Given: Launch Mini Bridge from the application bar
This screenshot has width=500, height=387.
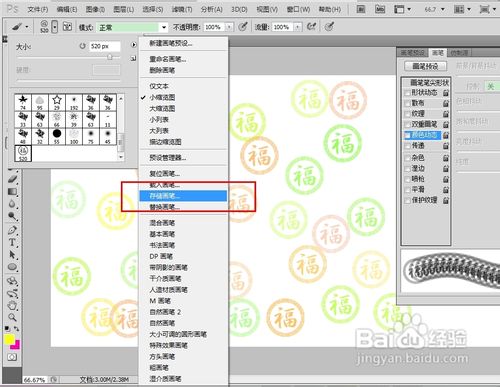Looking at the screenshot, I should pyautogui.click(x=380, y=9).
